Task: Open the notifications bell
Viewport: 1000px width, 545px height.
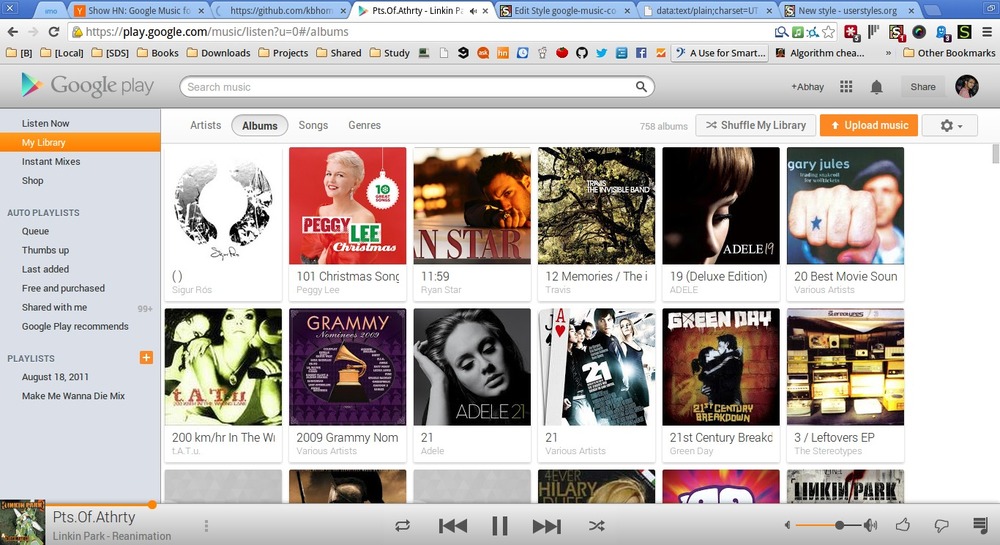Action: click(x=877, y=87)
